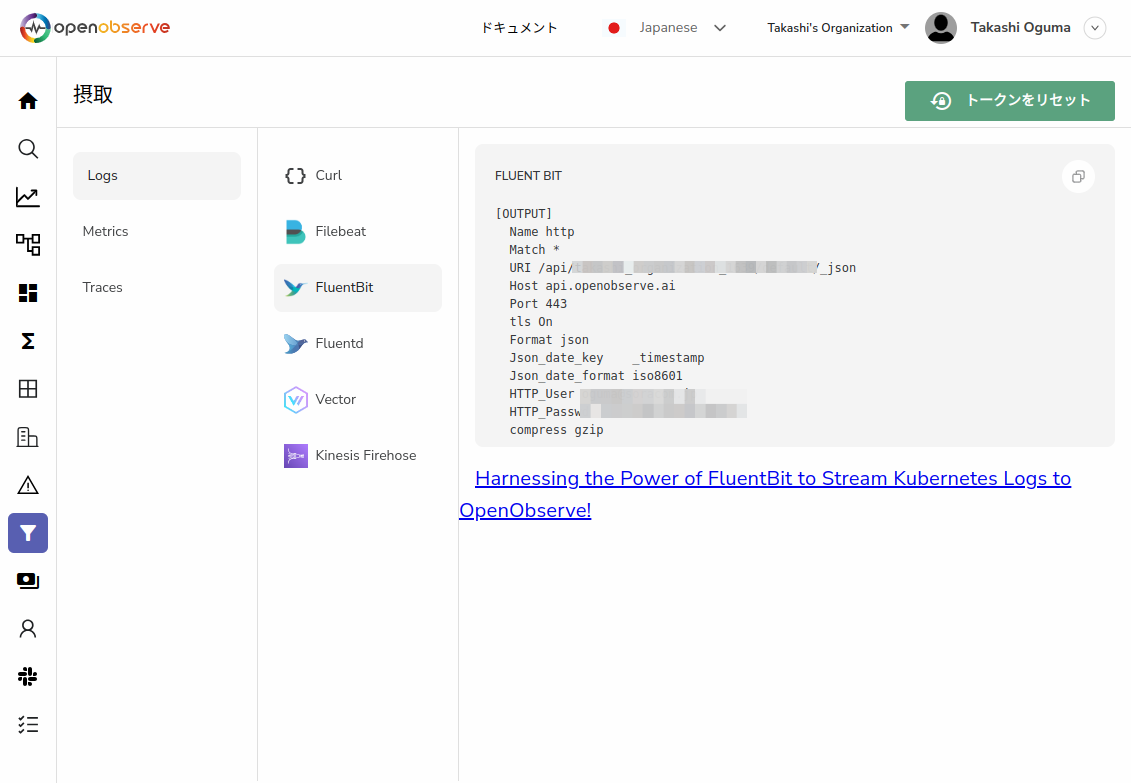Click the FluentBit hummingbird logo icon
The height and width of the screenshot is (783, 1131).
coord(295,288)
